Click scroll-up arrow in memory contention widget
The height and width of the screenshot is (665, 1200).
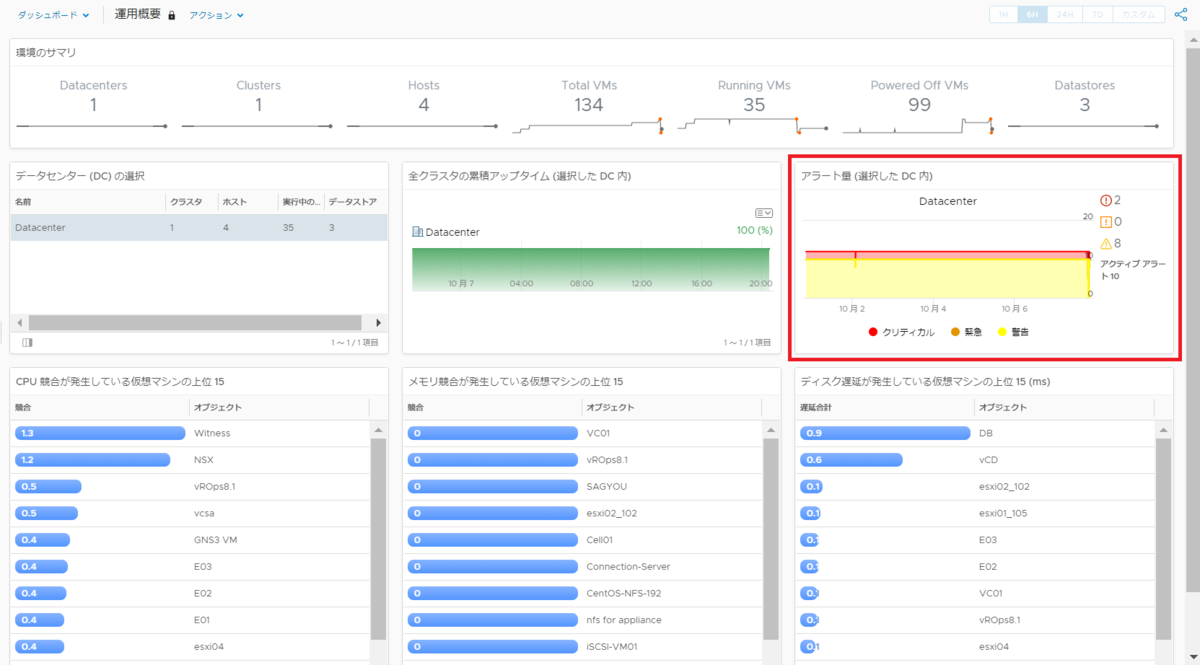pos(771,430)
